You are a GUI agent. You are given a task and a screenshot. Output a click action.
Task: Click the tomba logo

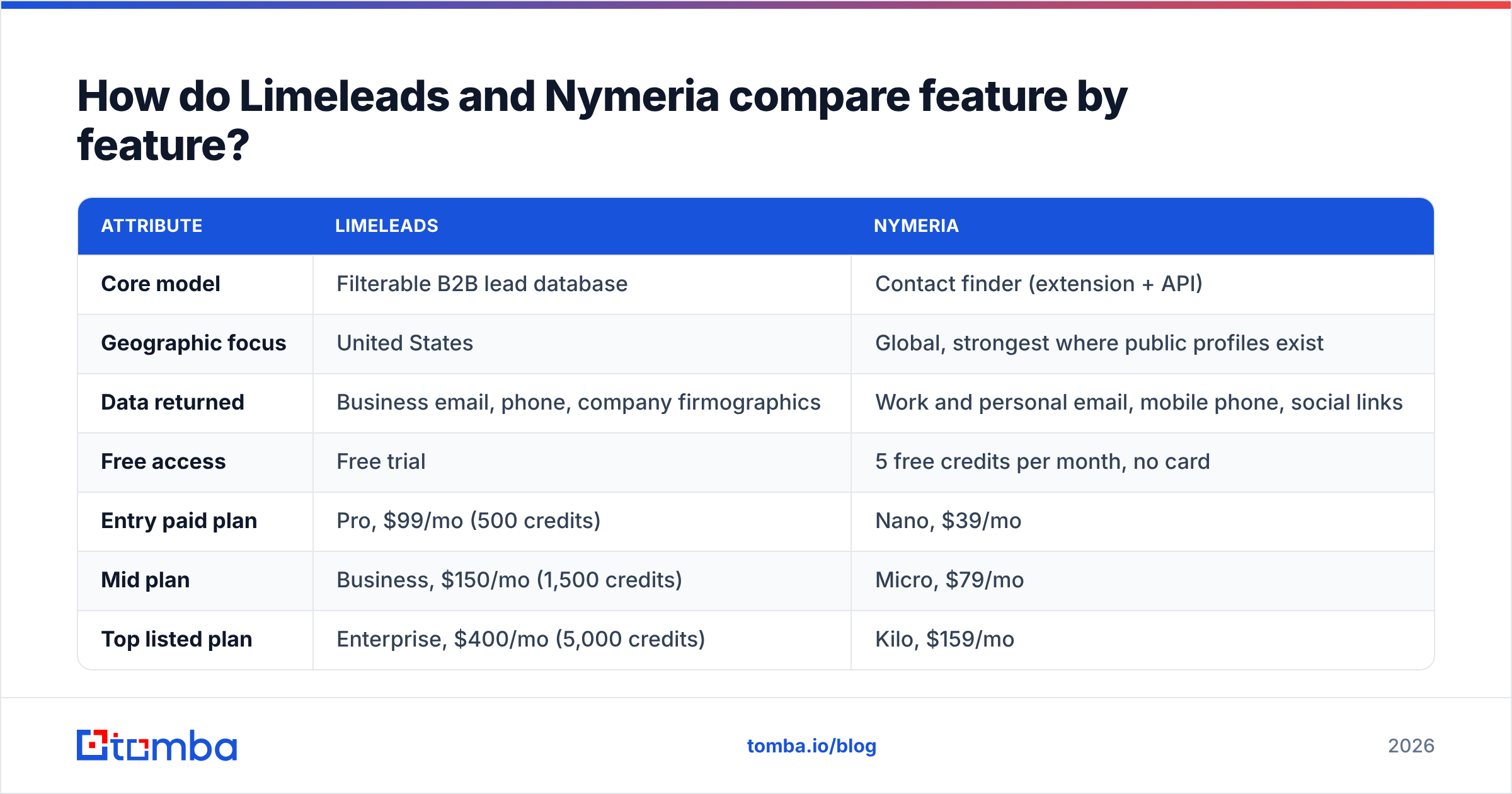(157, 745)
